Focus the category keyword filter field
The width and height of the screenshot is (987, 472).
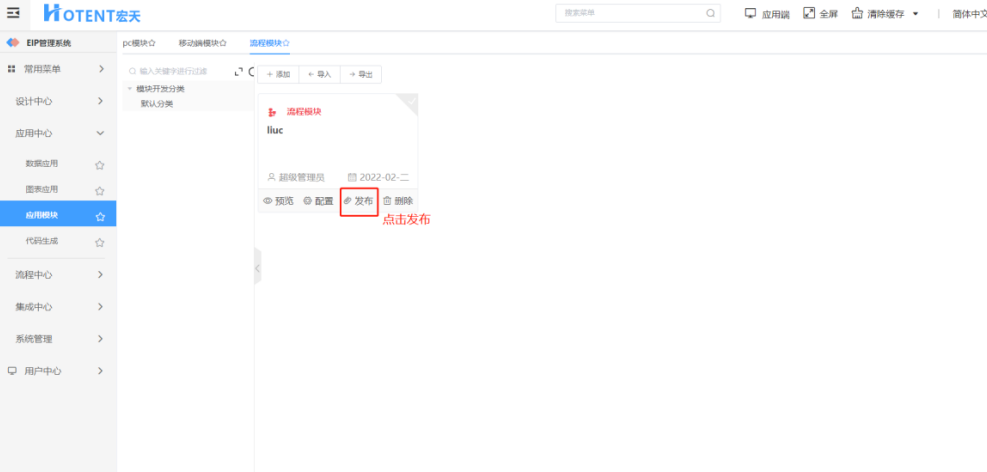click(178, 72)
